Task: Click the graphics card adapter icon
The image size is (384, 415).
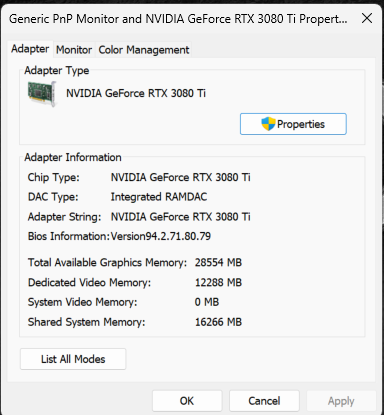Action: [41, 94]
